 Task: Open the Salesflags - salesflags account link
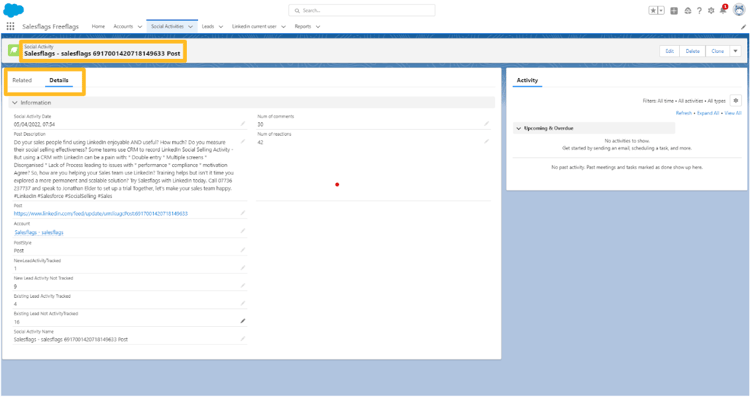tap(39, 232)
